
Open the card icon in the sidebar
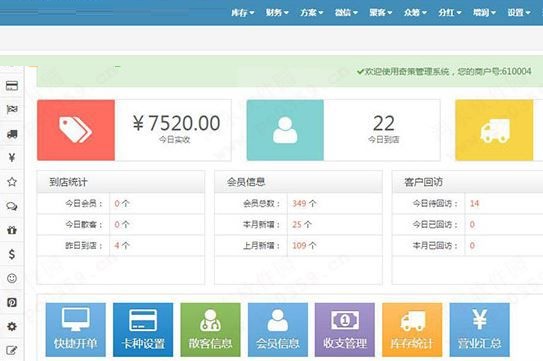12,86
